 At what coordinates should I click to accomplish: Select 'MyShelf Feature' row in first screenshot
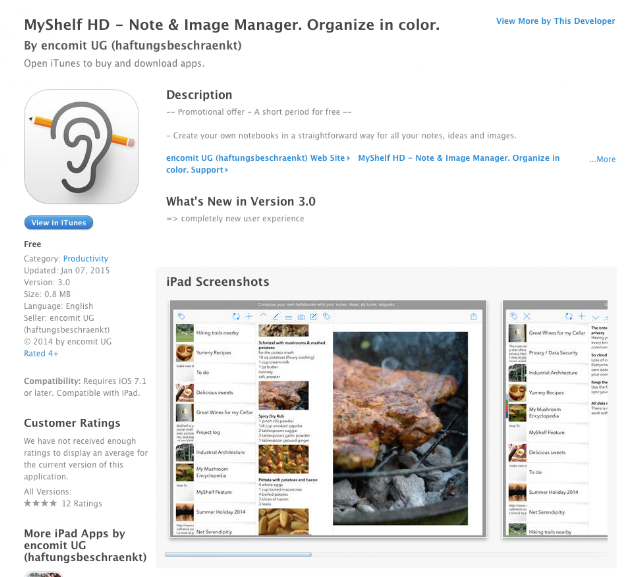[x=215, y=492]
